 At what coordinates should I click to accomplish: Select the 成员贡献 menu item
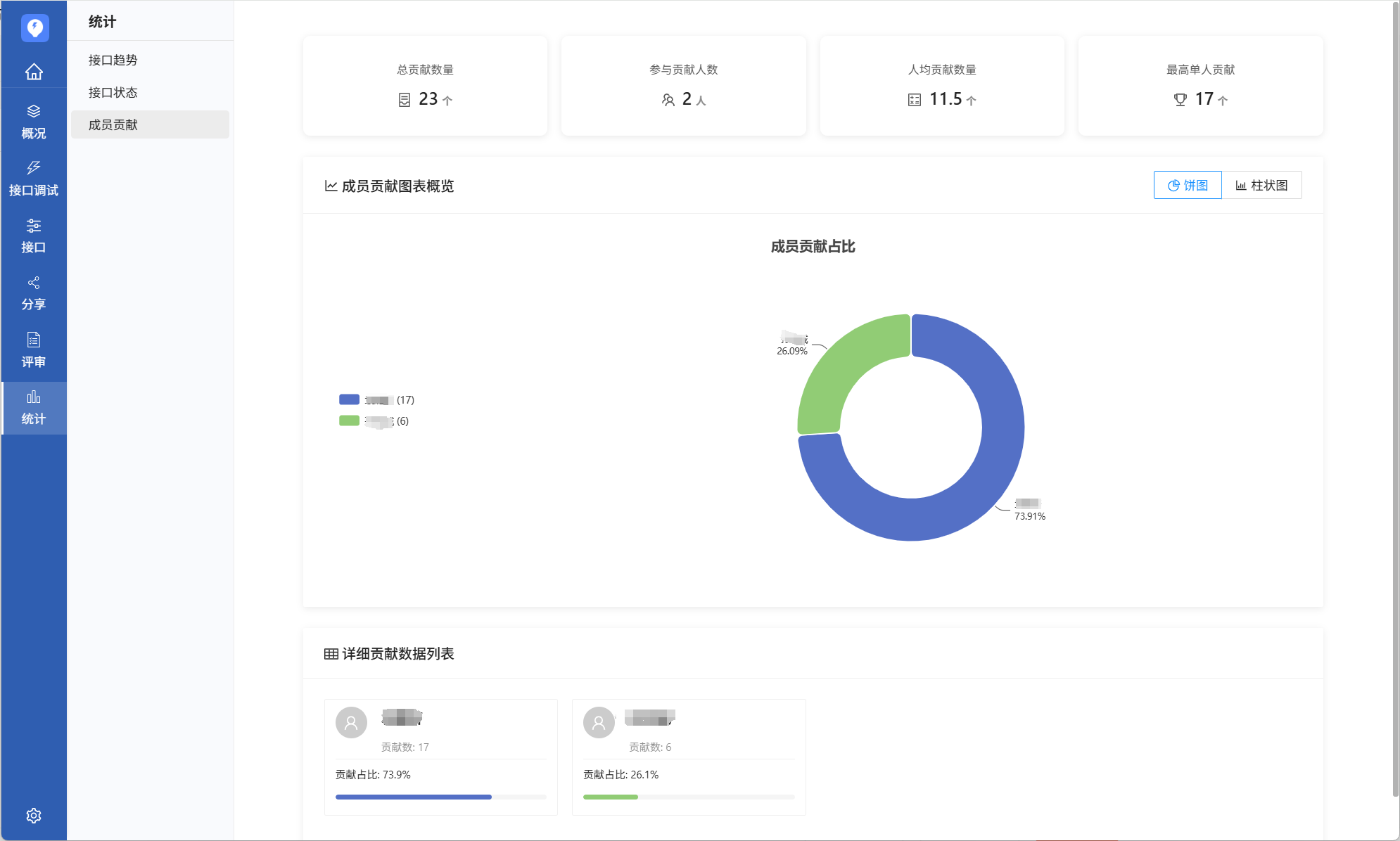pyautogui.click(x=113, y=124)
